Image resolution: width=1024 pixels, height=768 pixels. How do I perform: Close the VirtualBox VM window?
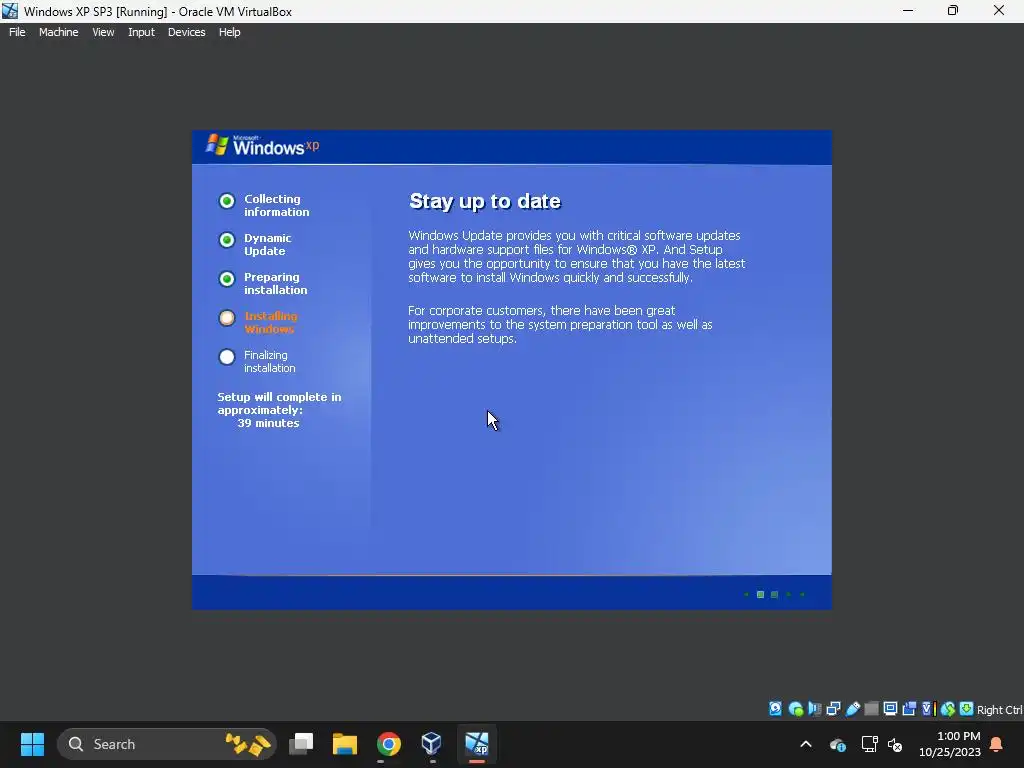999,11
